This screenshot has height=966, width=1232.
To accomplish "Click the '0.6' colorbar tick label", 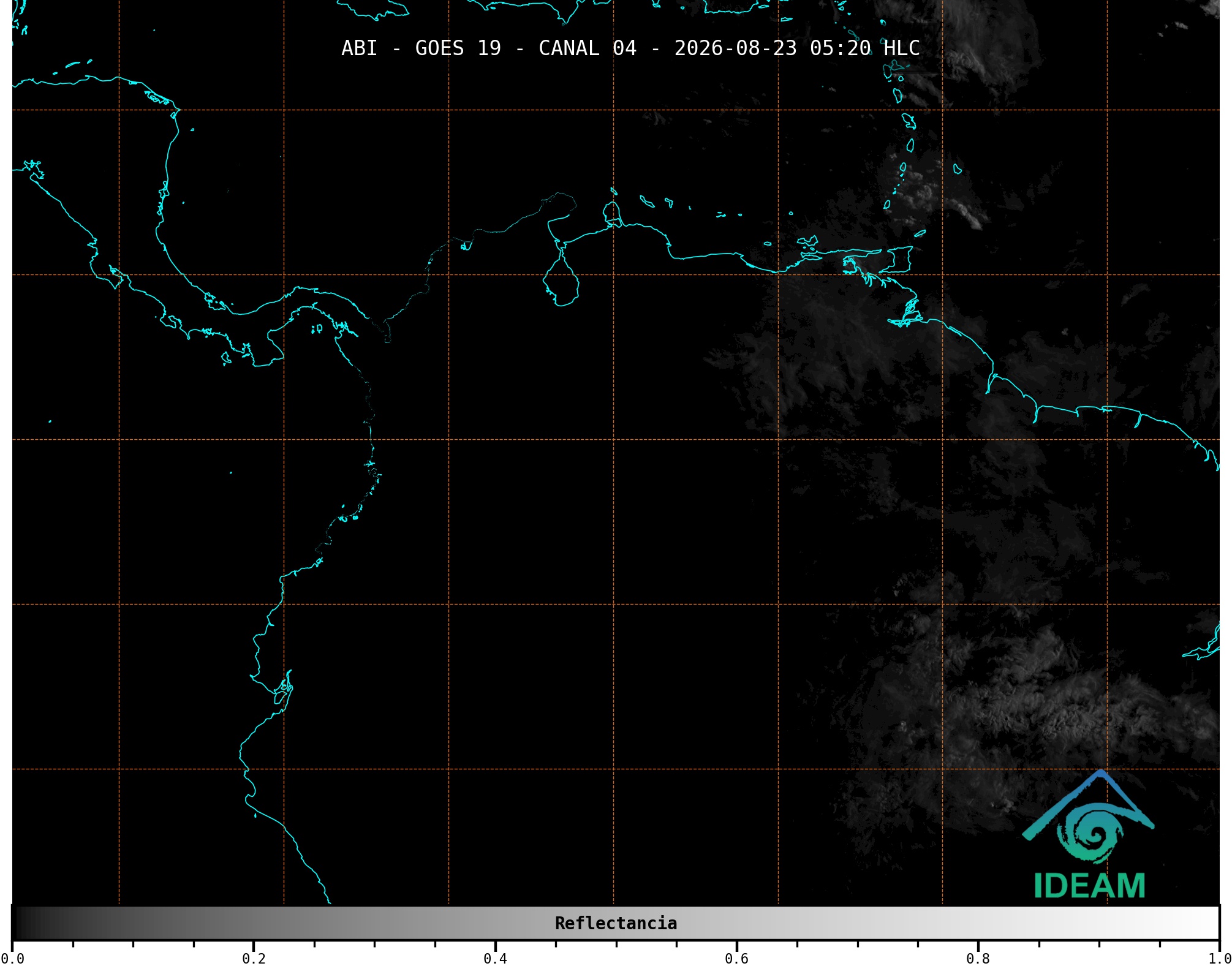I will (736, 959).
